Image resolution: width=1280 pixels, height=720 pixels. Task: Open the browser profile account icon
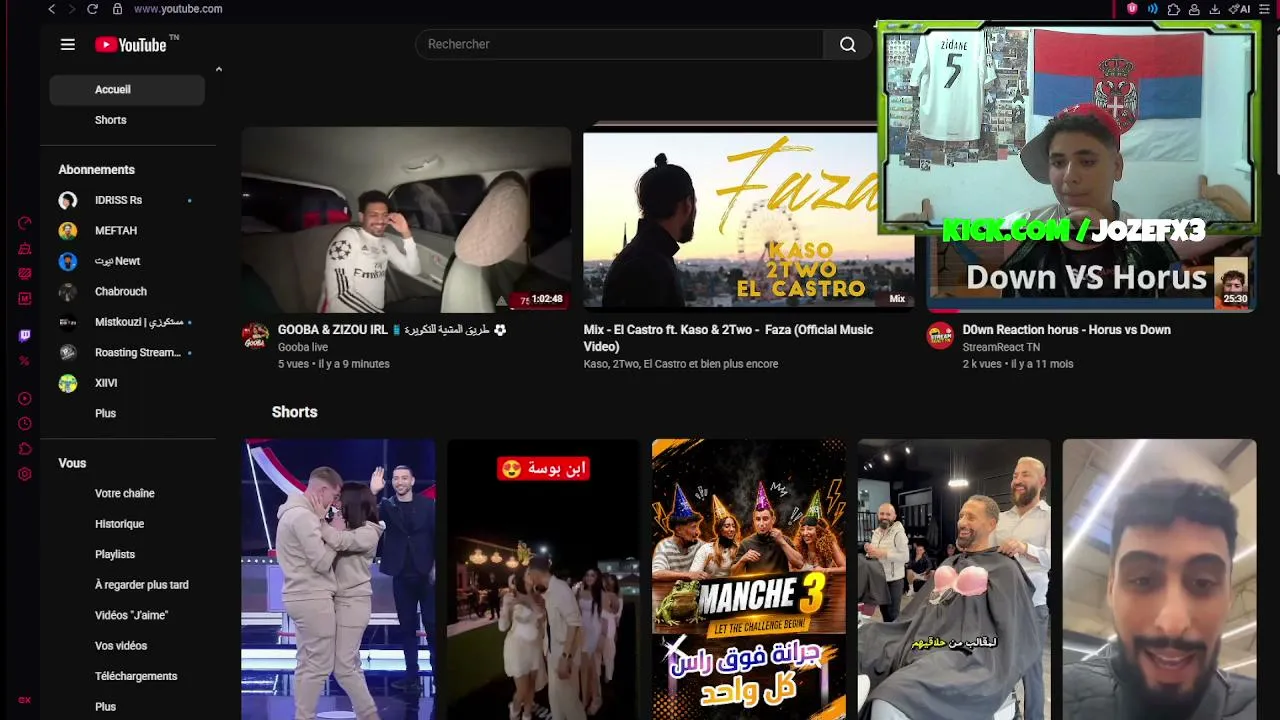[x=1194, y=9]
